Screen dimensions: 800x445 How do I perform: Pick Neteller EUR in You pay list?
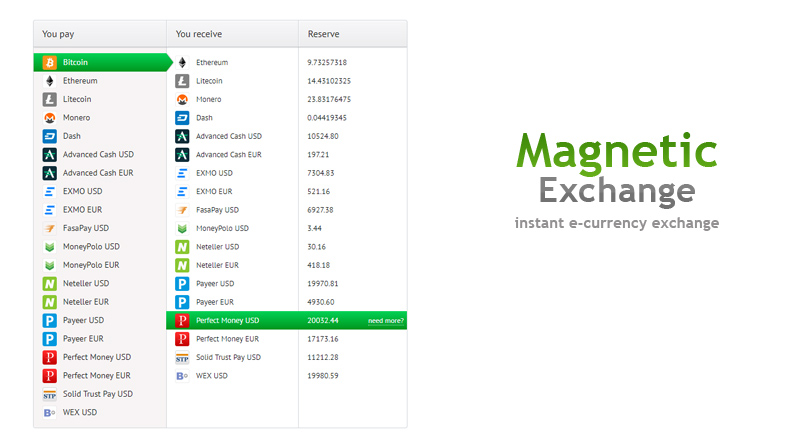[x=86, y=302]
